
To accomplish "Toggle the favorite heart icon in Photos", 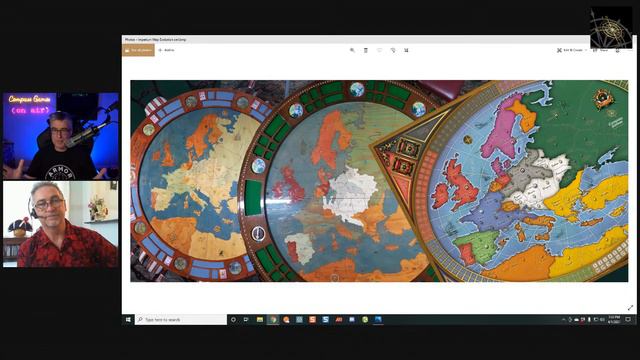I will point(379,50).
